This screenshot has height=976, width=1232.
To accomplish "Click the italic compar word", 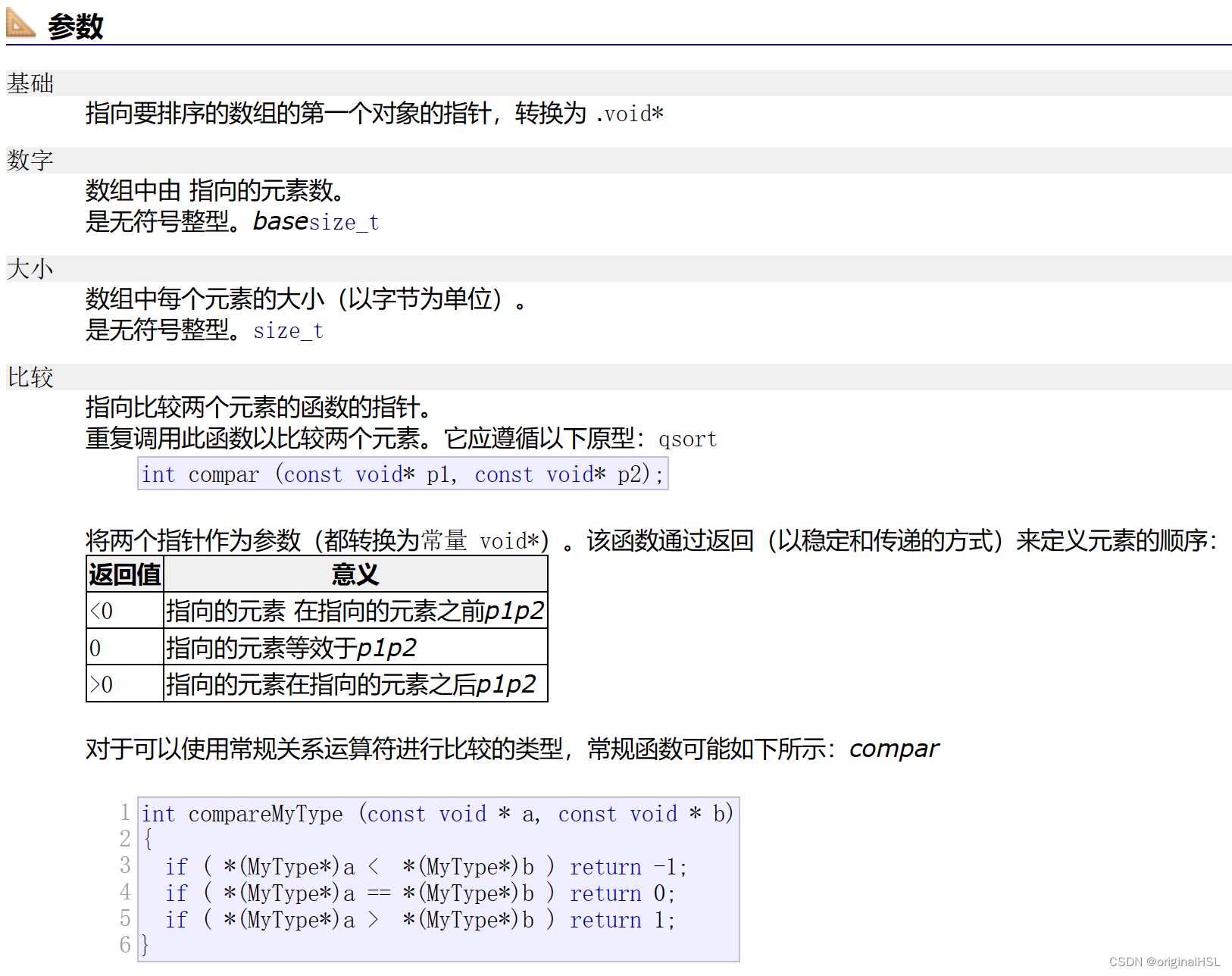I will coord(894,749).
